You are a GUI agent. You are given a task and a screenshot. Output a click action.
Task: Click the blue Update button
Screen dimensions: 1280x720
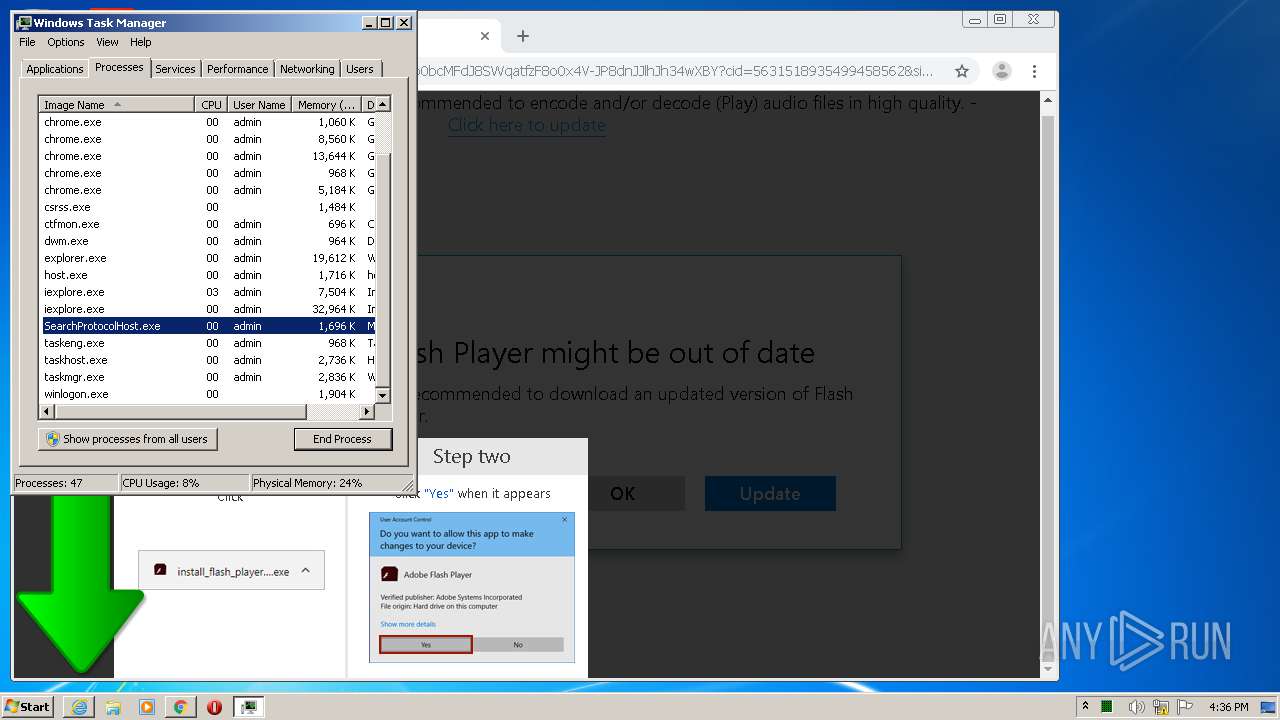click(770, 494)
